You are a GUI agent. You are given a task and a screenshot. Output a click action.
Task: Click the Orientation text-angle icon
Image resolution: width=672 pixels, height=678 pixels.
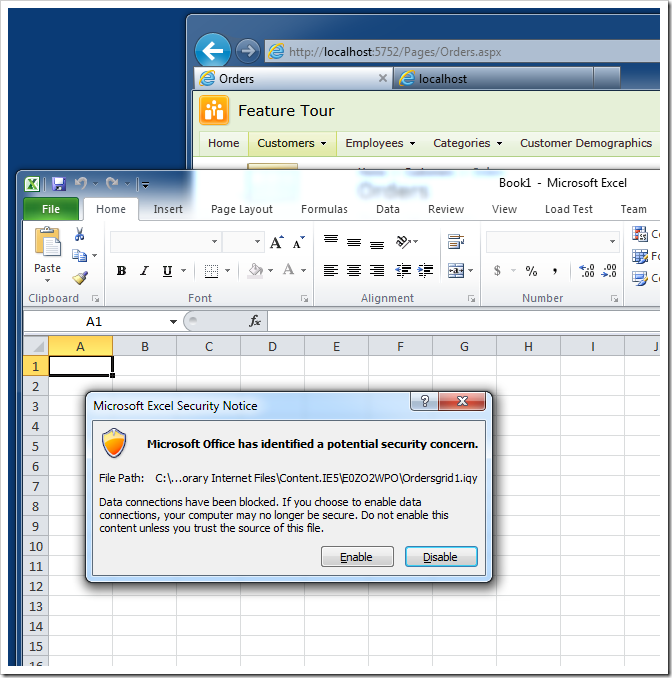[x=403, y=242]
